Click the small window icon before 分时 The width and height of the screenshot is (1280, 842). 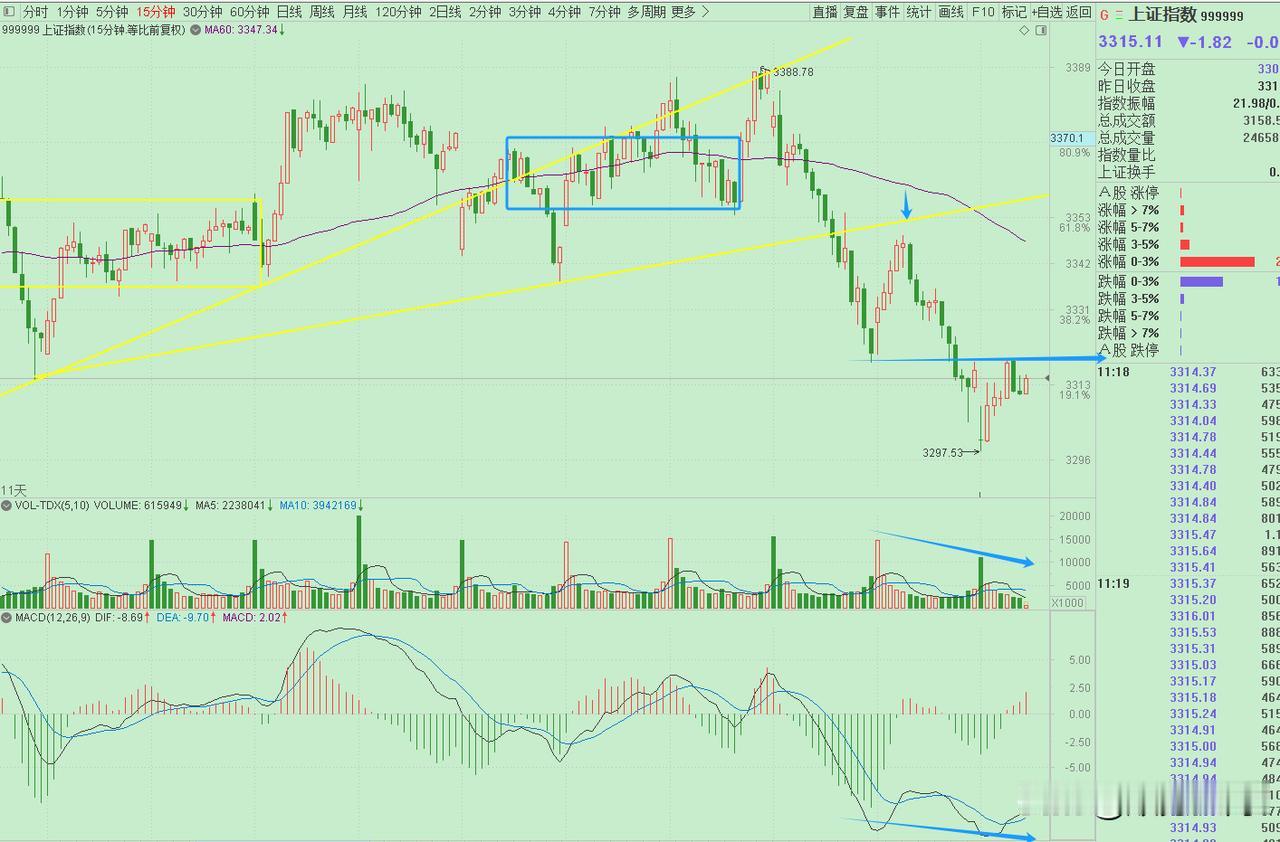point(10,12)
